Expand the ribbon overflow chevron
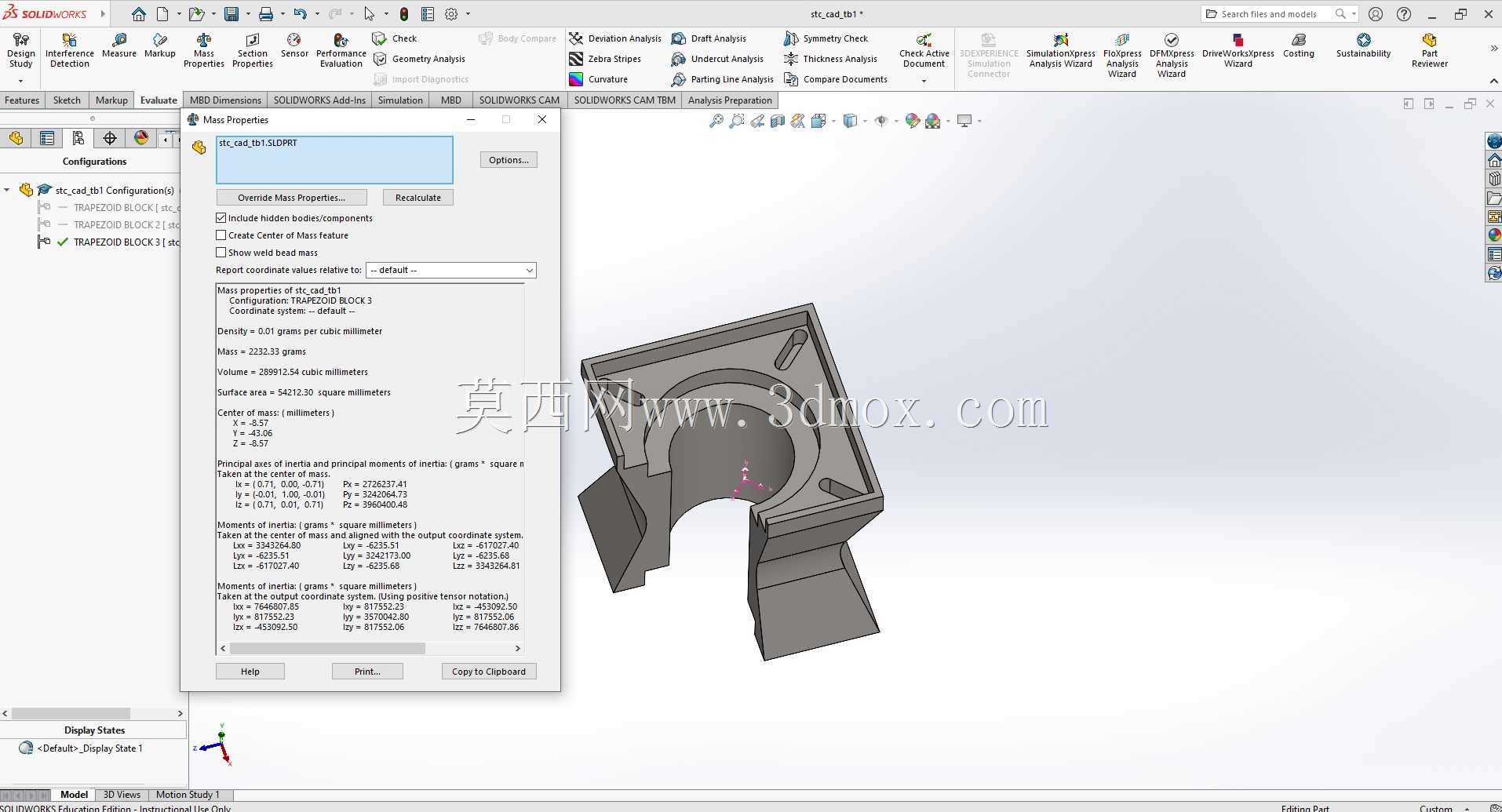This screenshot has height=812, width=1502. click(1493, 48)
